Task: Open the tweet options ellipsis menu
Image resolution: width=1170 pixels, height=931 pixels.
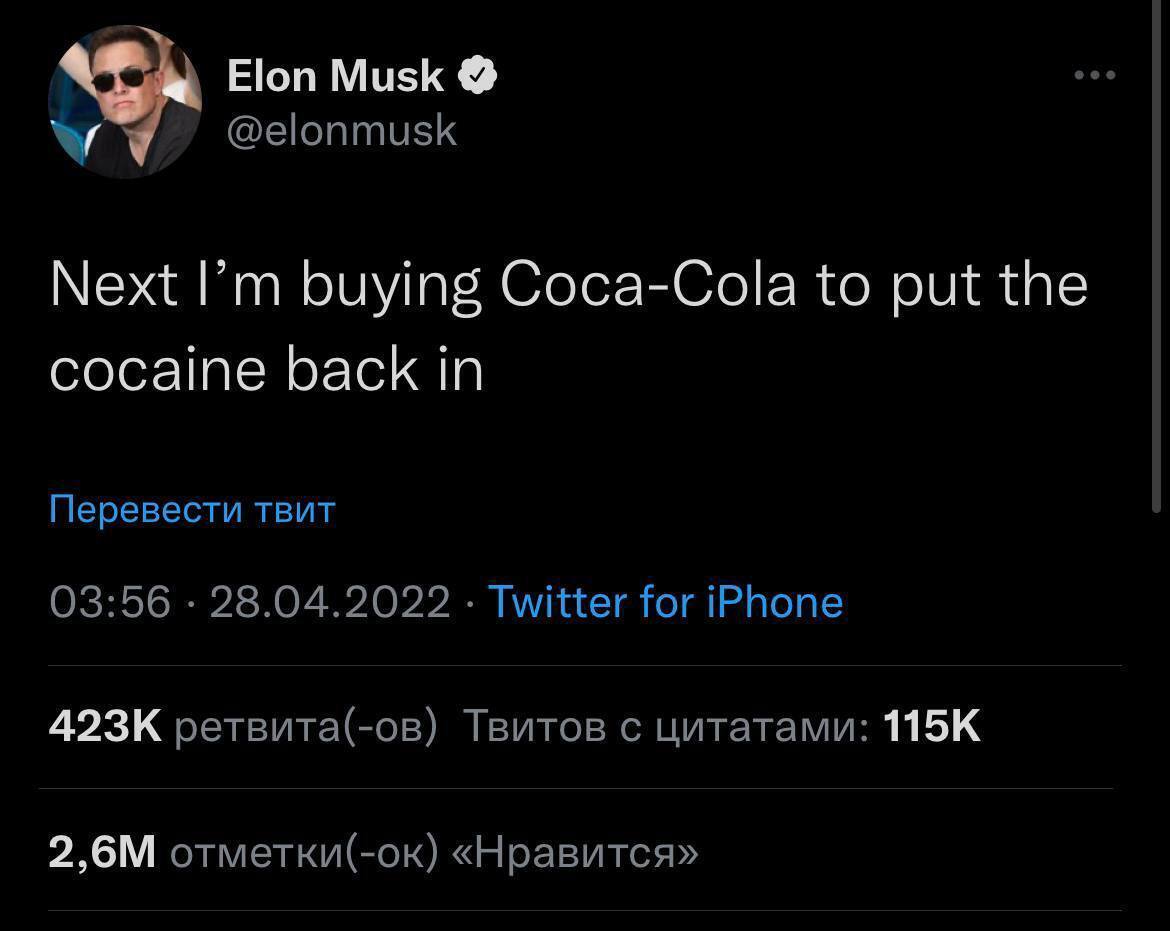Action: point(1093,73)
